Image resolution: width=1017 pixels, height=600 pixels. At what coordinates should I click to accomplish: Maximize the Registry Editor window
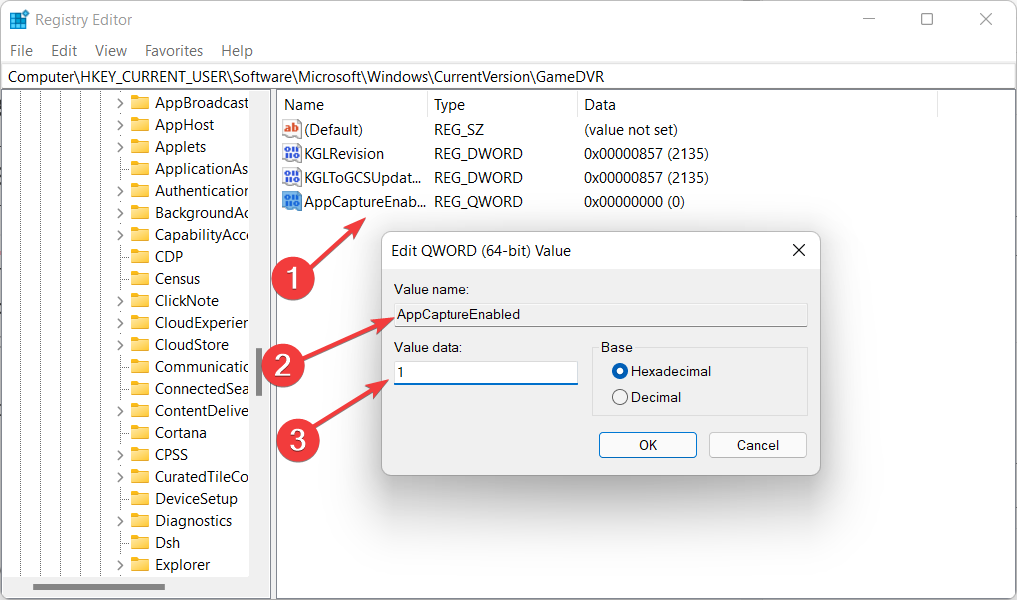(927, 19)
